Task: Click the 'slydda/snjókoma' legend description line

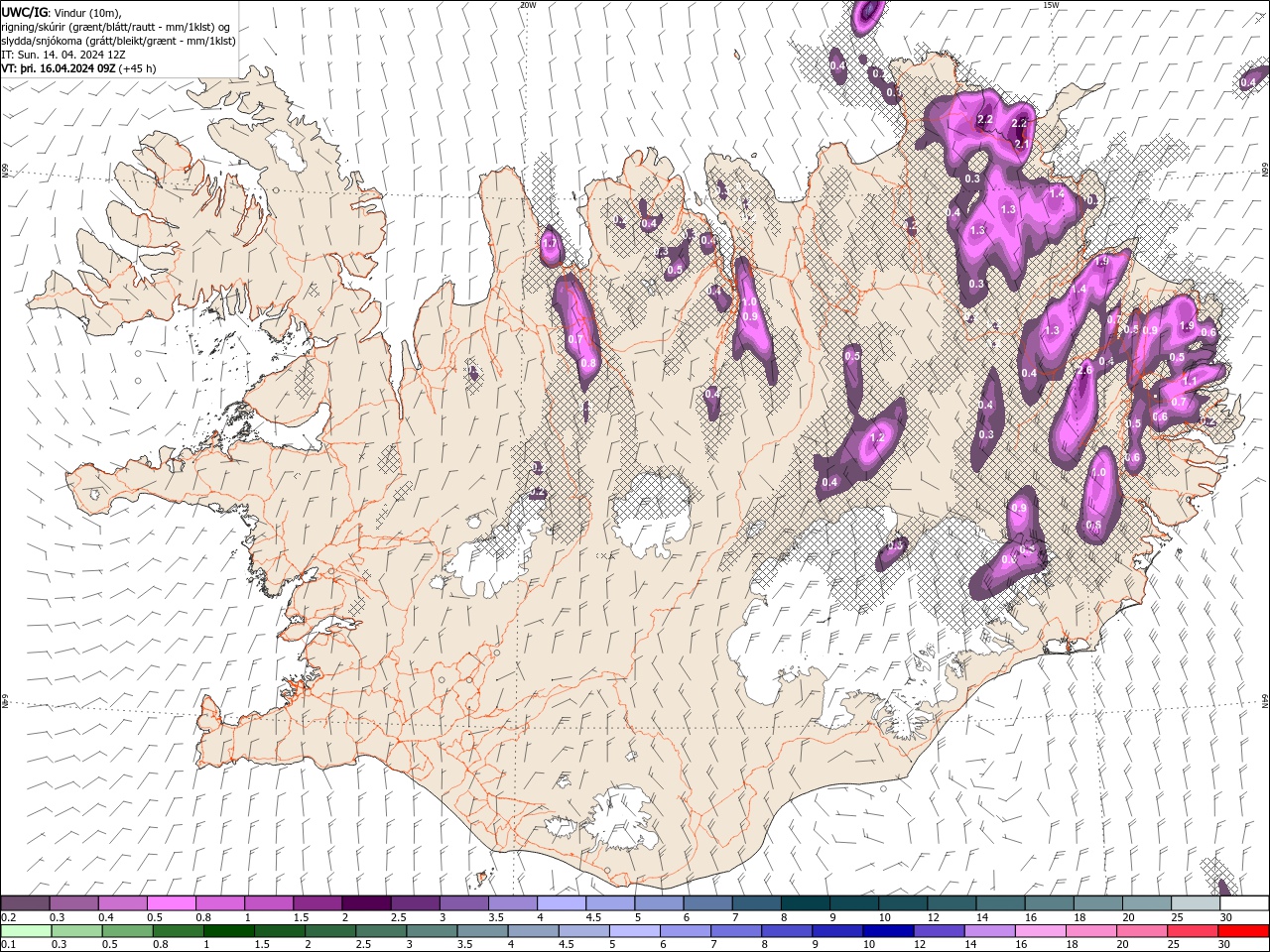Action: [x=116, y=41]
